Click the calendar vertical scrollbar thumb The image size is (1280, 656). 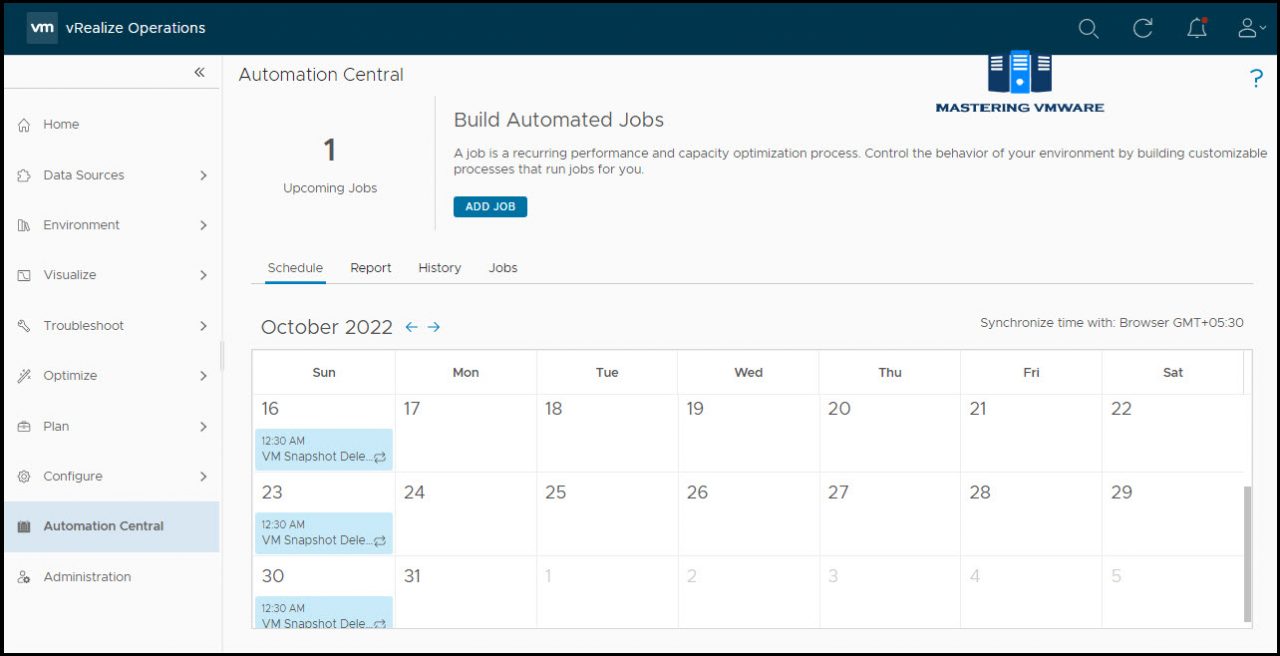[1247, 554]
